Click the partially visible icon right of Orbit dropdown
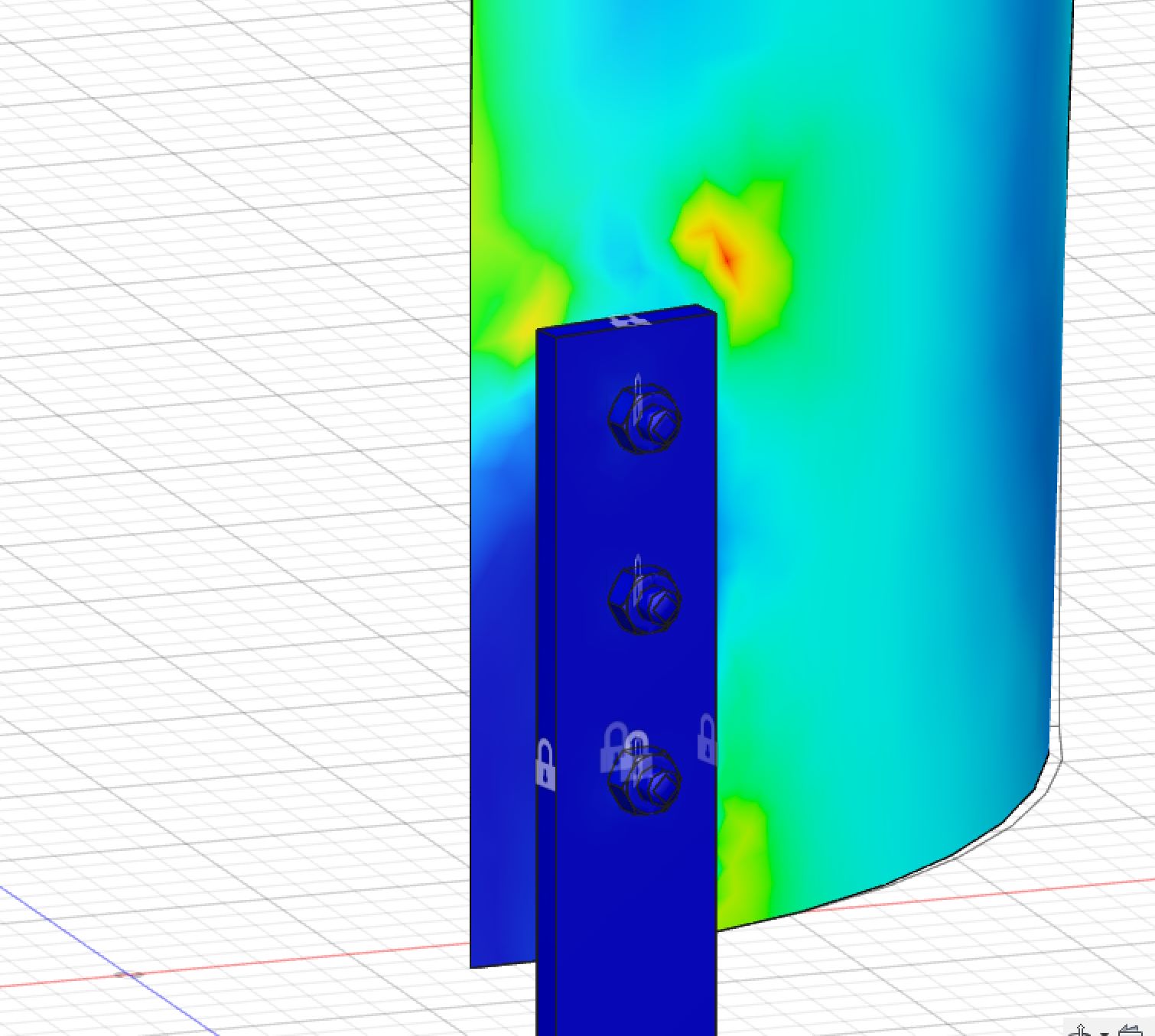The height and width of the screenshot is (1036, 1155). tap(1131, 1029)
